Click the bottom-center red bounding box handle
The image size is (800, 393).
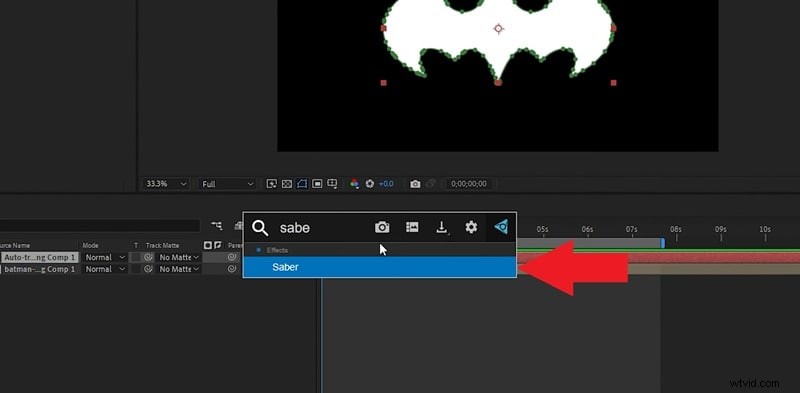point(498,83)
